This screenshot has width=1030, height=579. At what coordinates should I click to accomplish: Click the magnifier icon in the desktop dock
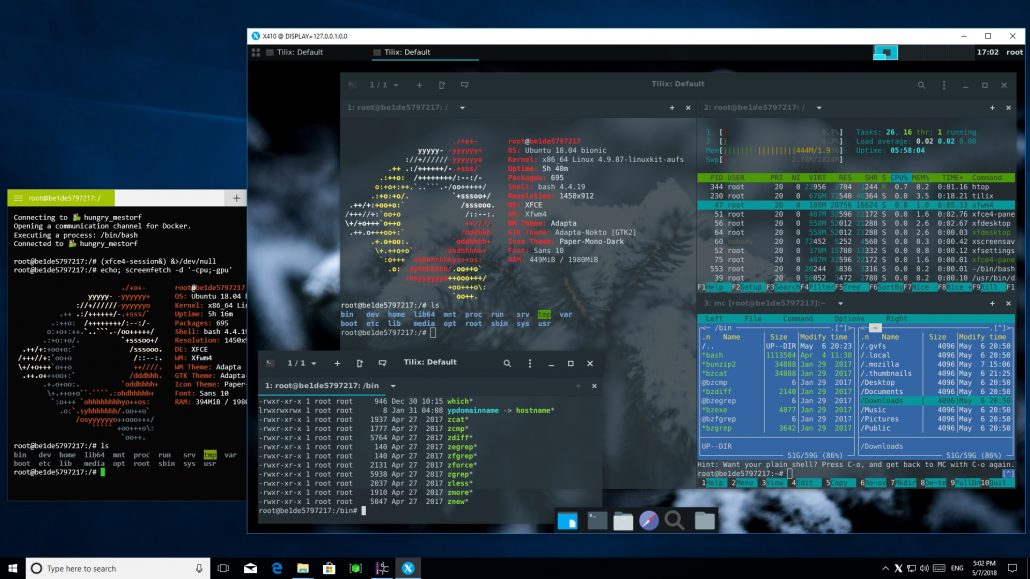(x=675, y=521)
